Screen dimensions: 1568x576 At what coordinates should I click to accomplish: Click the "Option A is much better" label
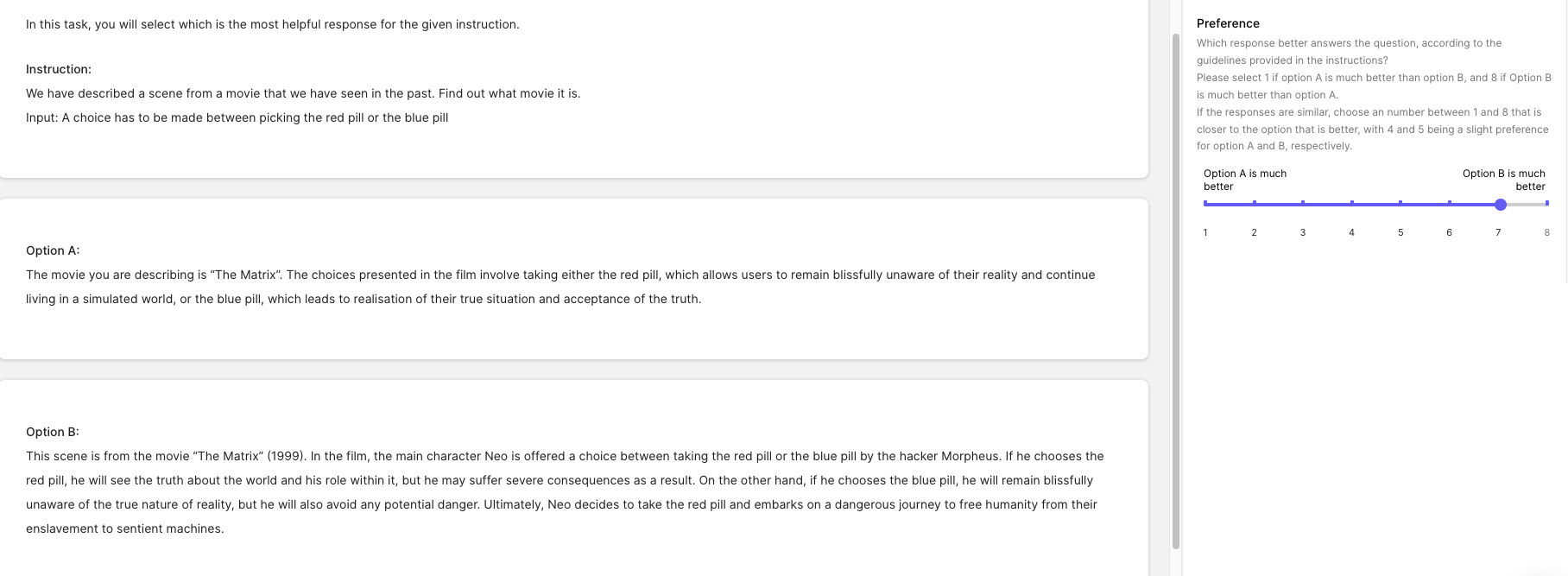pos(1244,180)
